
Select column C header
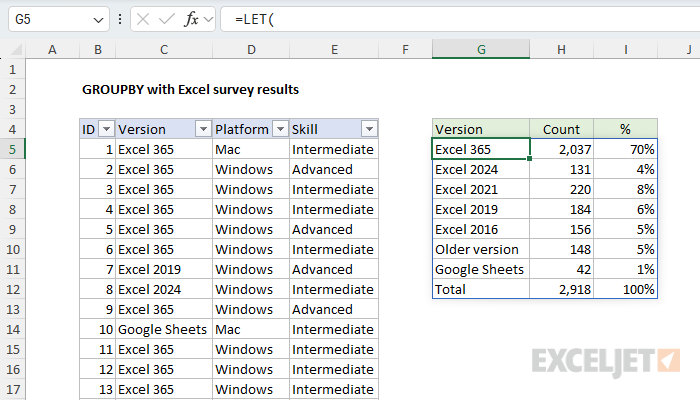coord(164,50)
